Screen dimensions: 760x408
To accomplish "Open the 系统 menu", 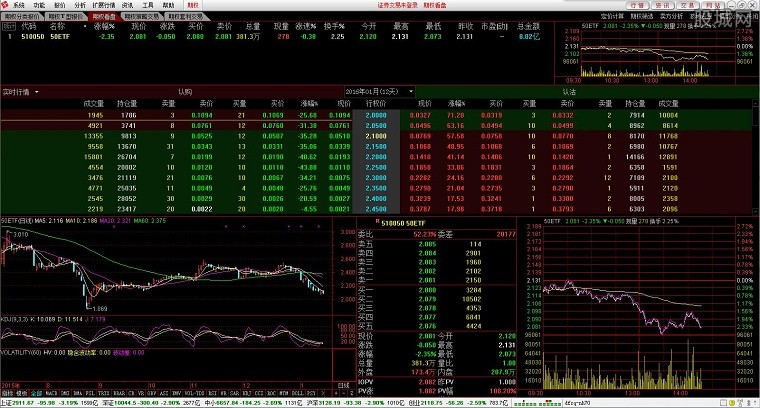I will click(18, 5).
